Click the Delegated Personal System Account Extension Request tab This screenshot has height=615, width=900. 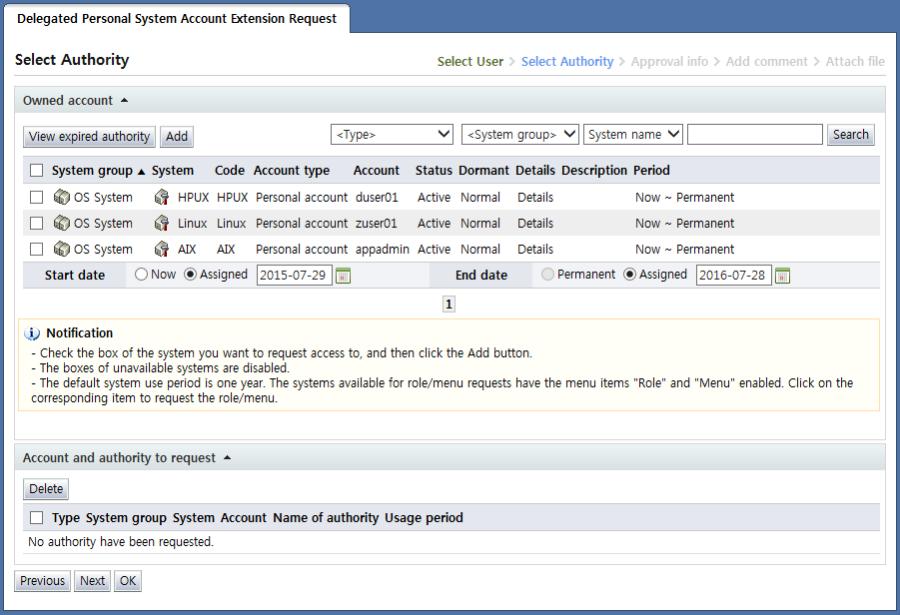[x=177, y=18]
